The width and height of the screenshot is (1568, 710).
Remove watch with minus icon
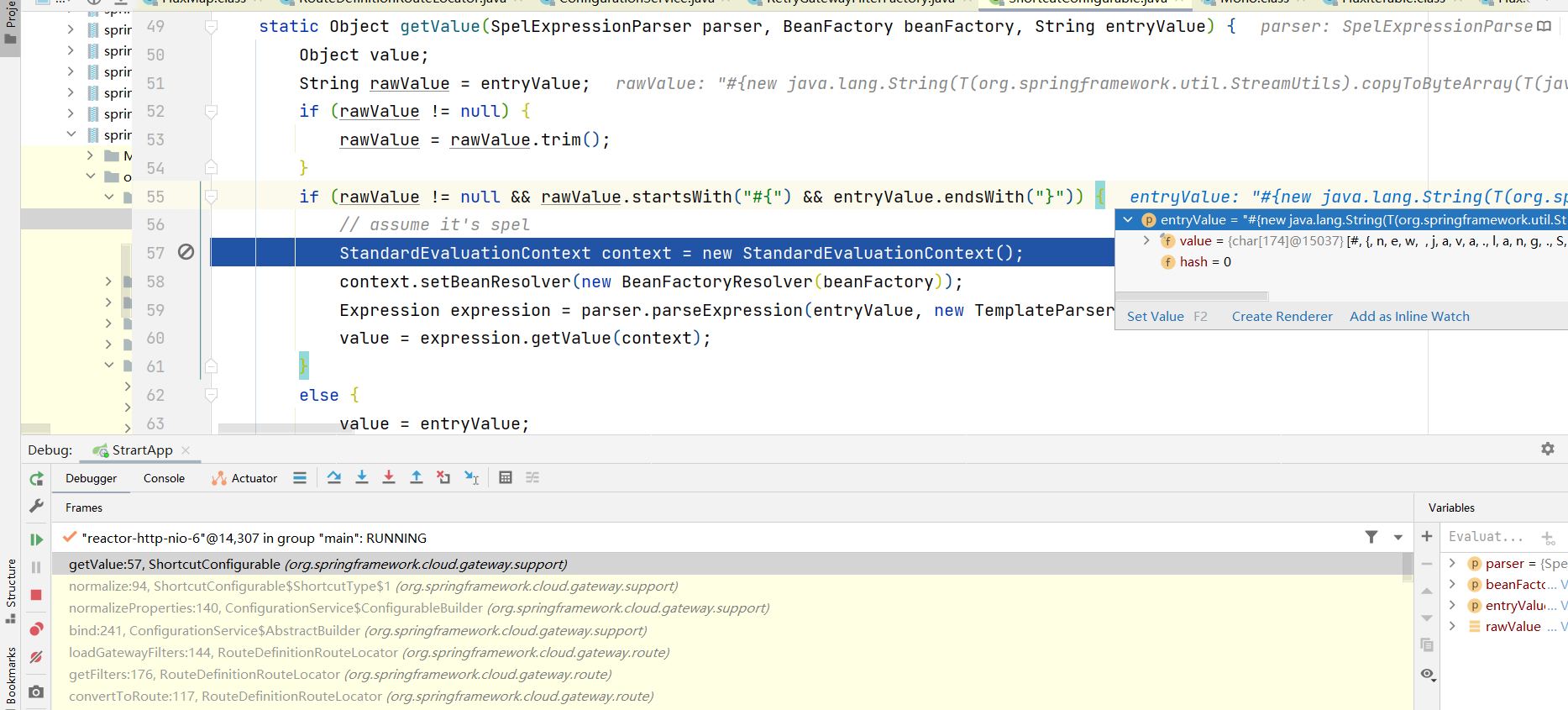pyautogui.click(x=1427, y=564)
